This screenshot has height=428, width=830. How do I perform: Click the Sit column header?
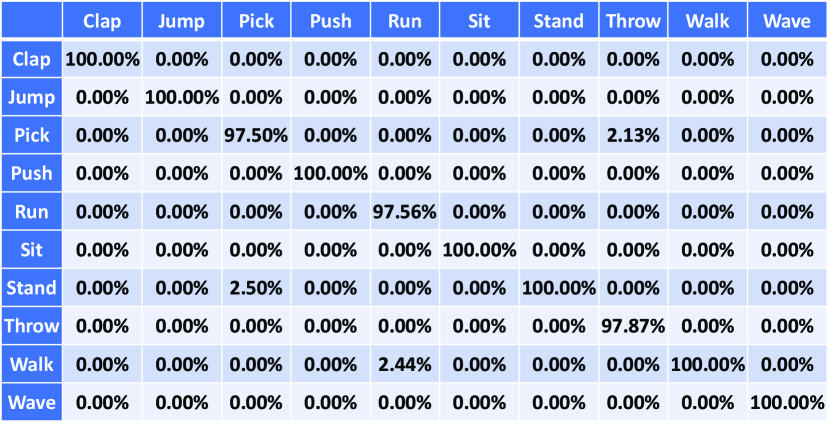[x=479, y=21]
